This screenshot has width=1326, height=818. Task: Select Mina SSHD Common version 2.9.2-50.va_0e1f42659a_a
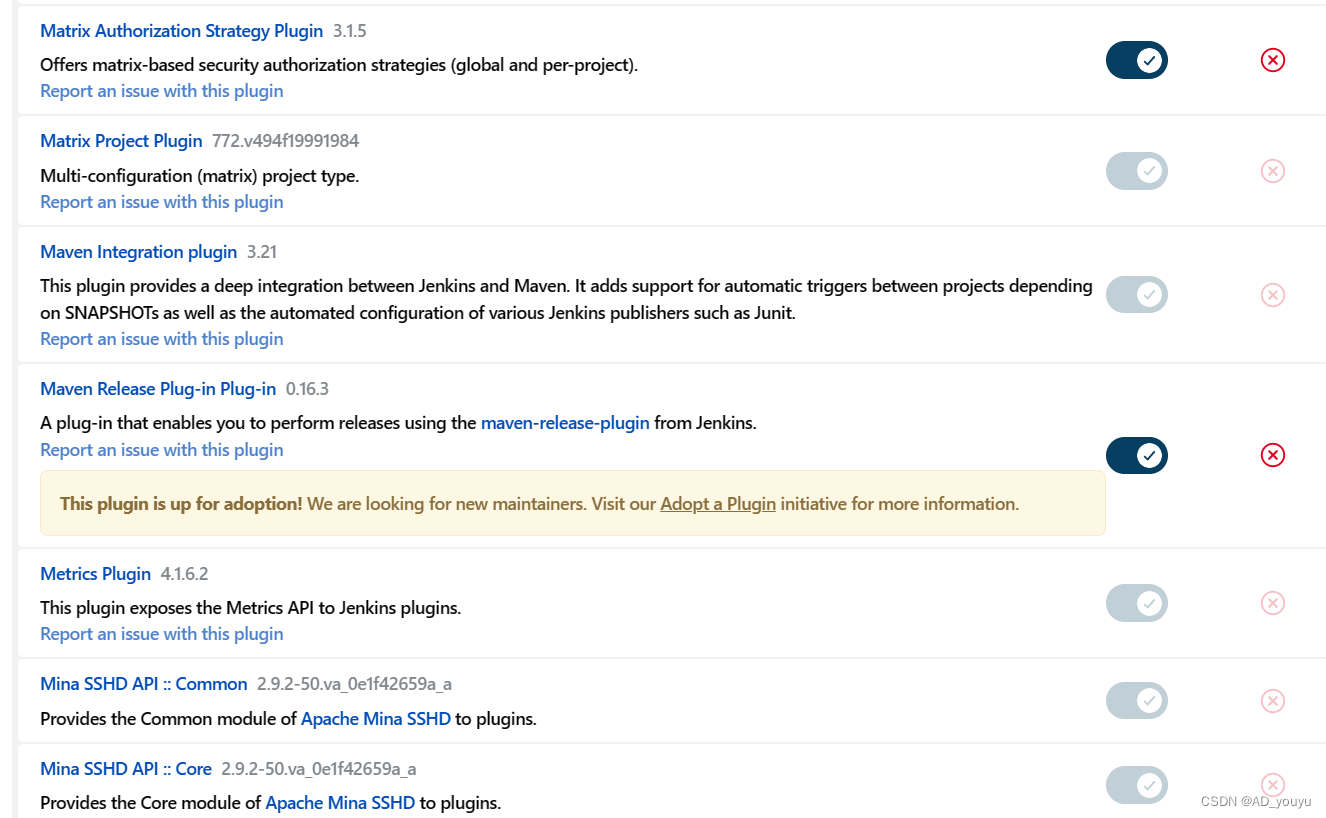tap(355, 684)
